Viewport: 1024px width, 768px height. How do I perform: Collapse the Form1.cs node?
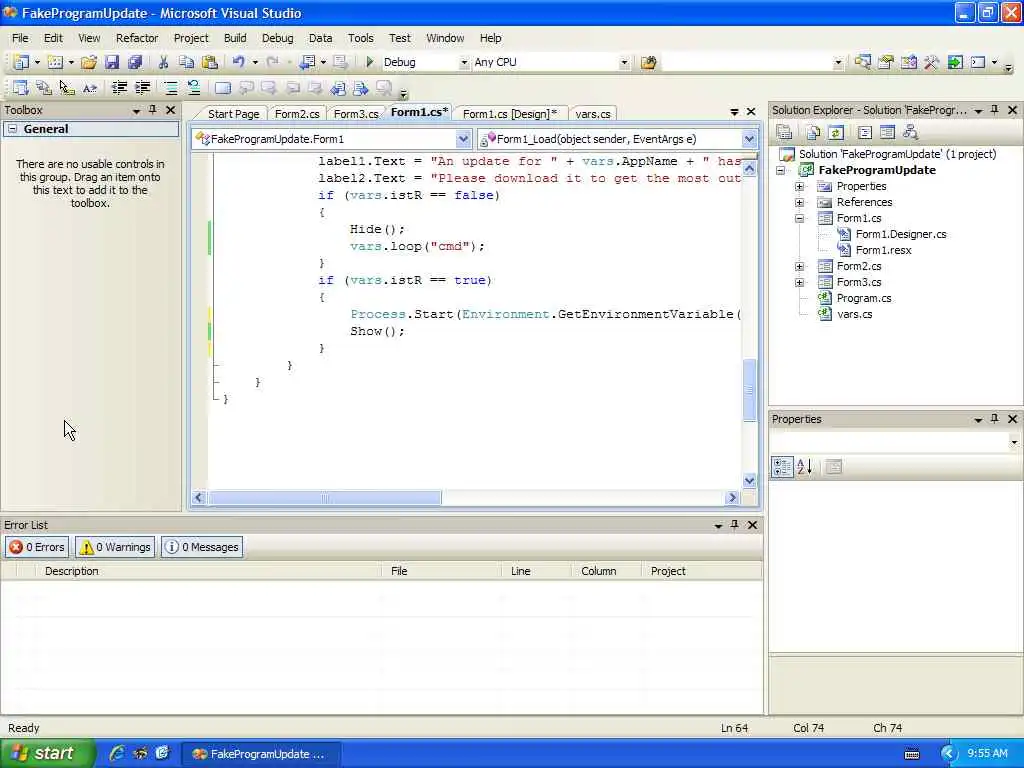799,218
